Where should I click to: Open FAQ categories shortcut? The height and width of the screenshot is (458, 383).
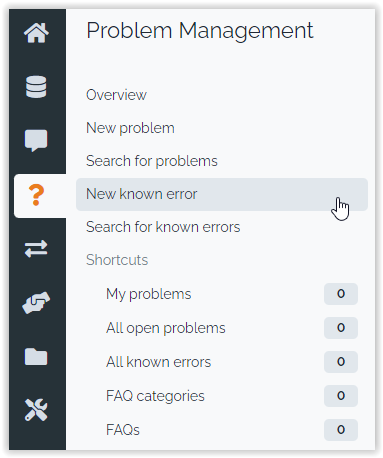click(x=155, y=396)
